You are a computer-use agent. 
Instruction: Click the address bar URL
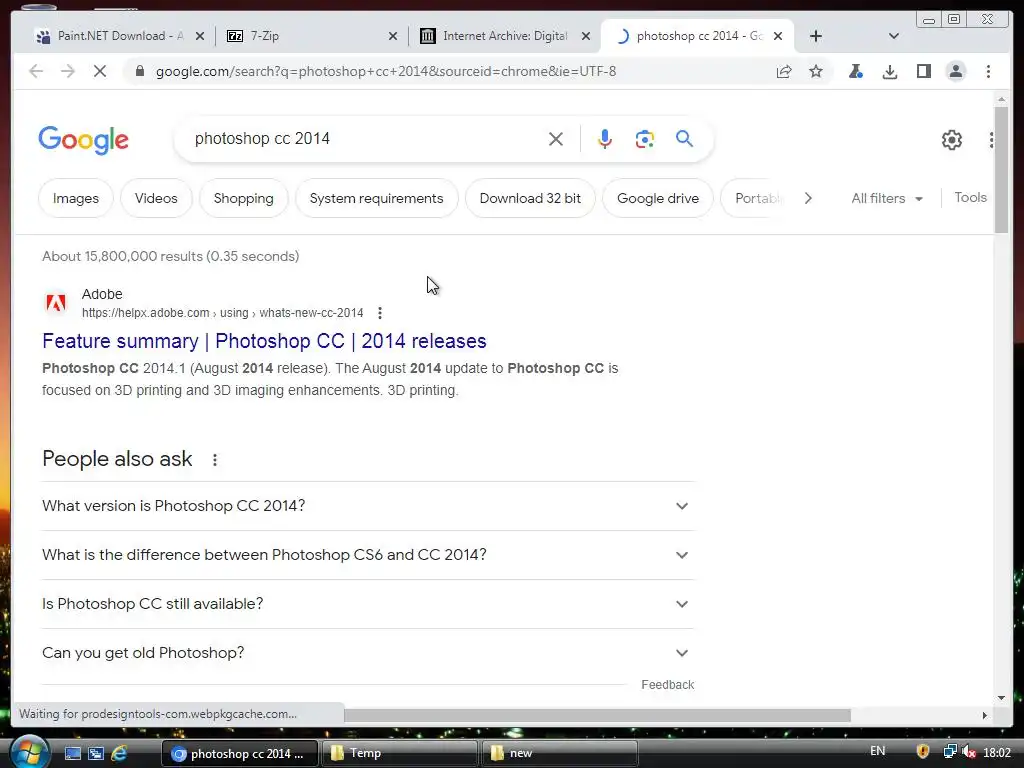click(x=386, y=71)
